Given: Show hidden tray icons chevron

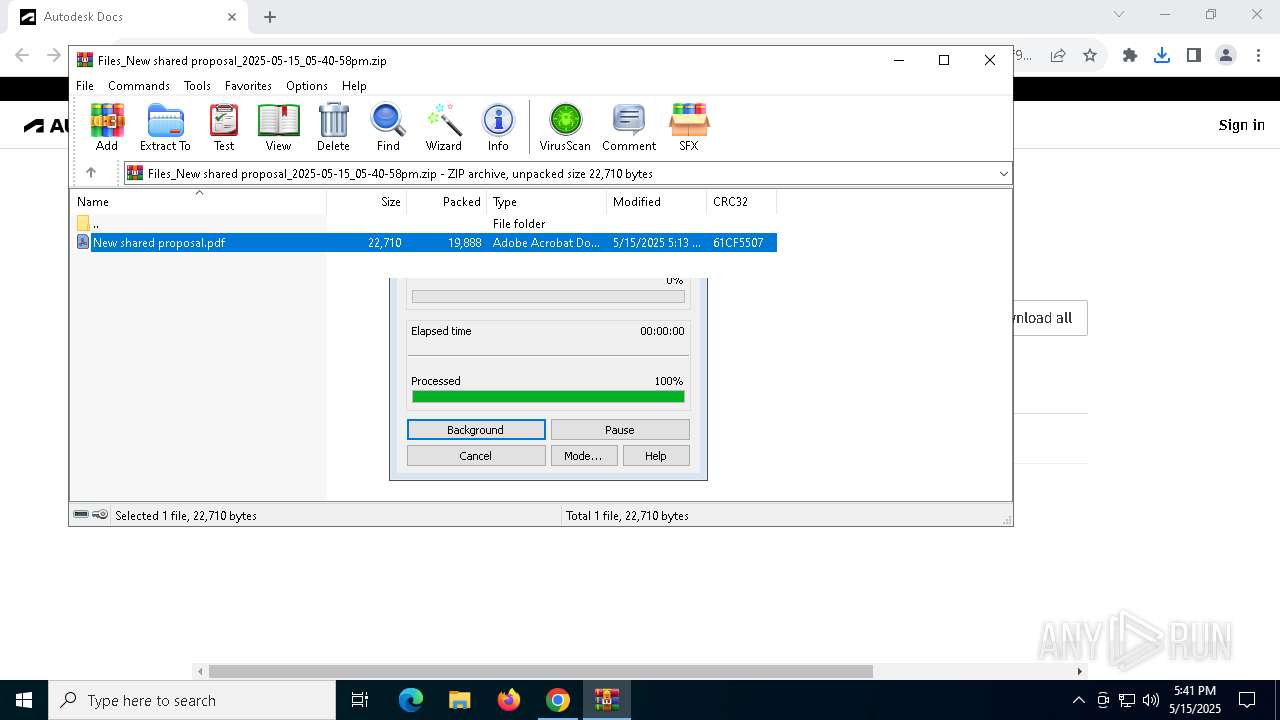Looking at the screenshot, I should [1078, 700].
